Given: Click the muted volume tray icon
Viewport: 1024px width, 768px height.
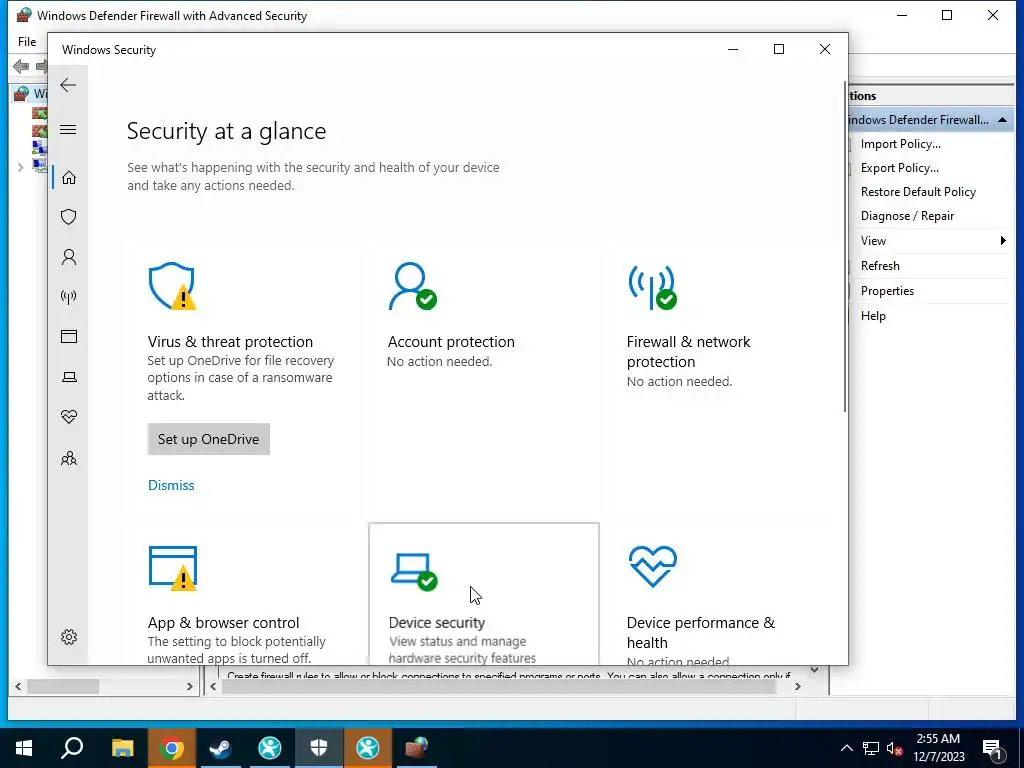Looking at the screenshot, I should click(895, 748).
